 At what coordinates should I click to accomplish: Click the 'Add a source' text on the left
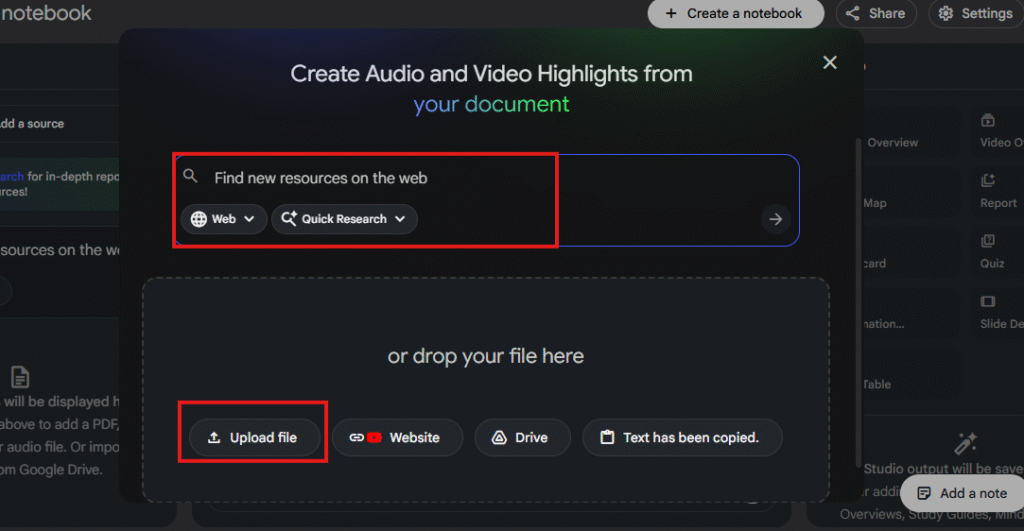(32, 123)
